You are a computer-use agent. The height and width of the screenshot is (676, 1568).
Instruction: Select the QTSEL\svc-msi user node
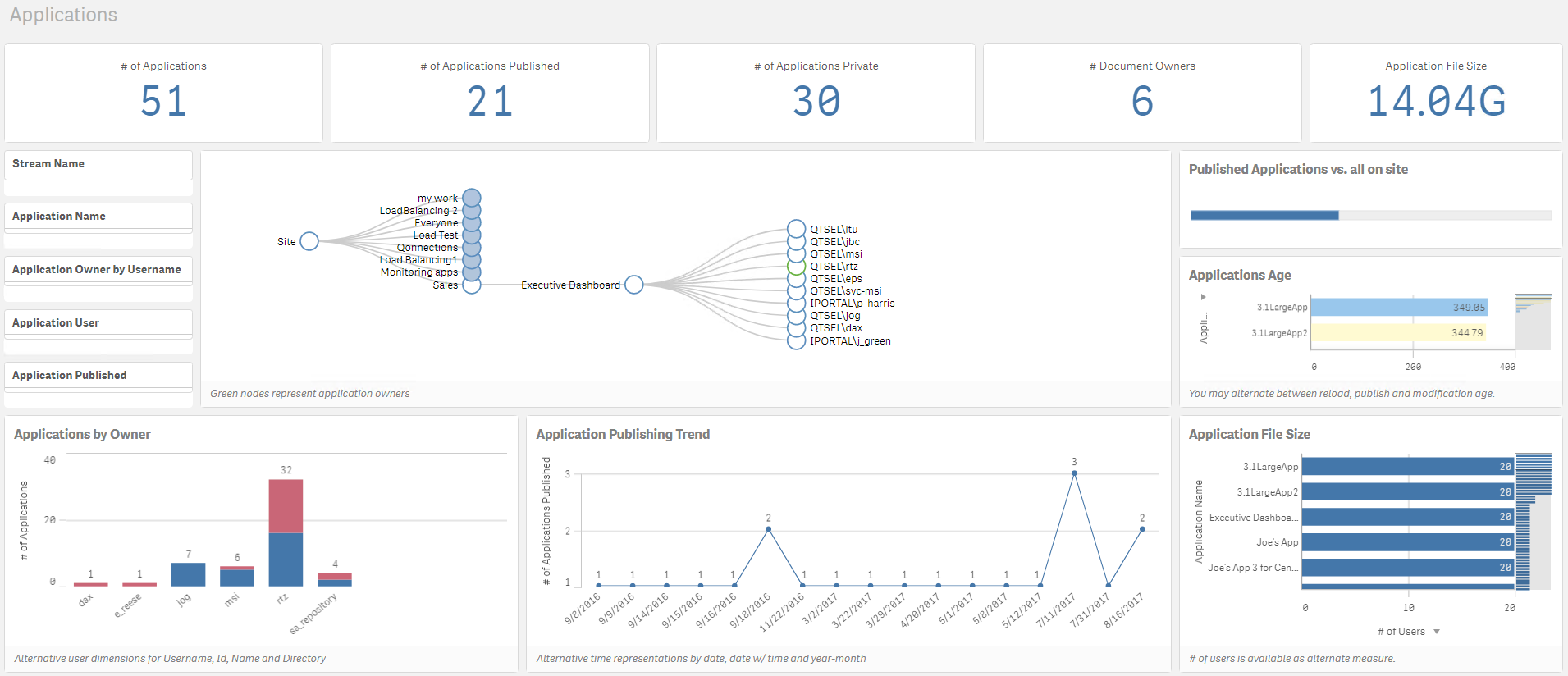coord(796,290)
